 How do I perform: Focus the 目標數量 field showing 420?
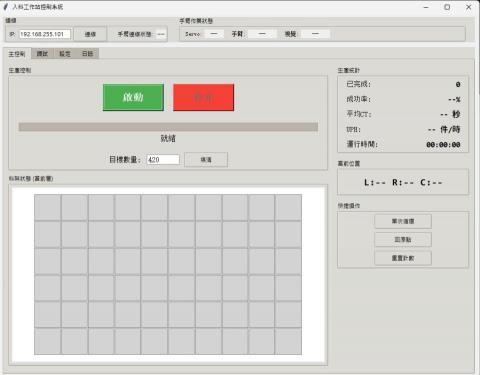coord(163,160)
